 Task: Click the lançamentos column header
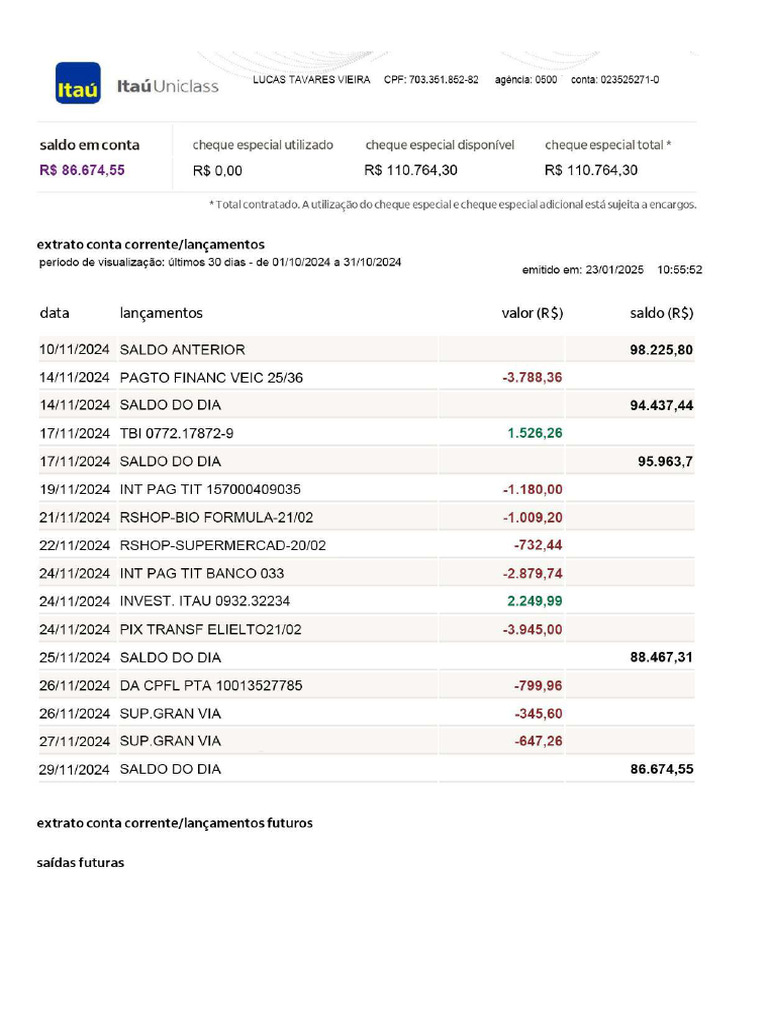pyautogui.click(x=161, y=313)
